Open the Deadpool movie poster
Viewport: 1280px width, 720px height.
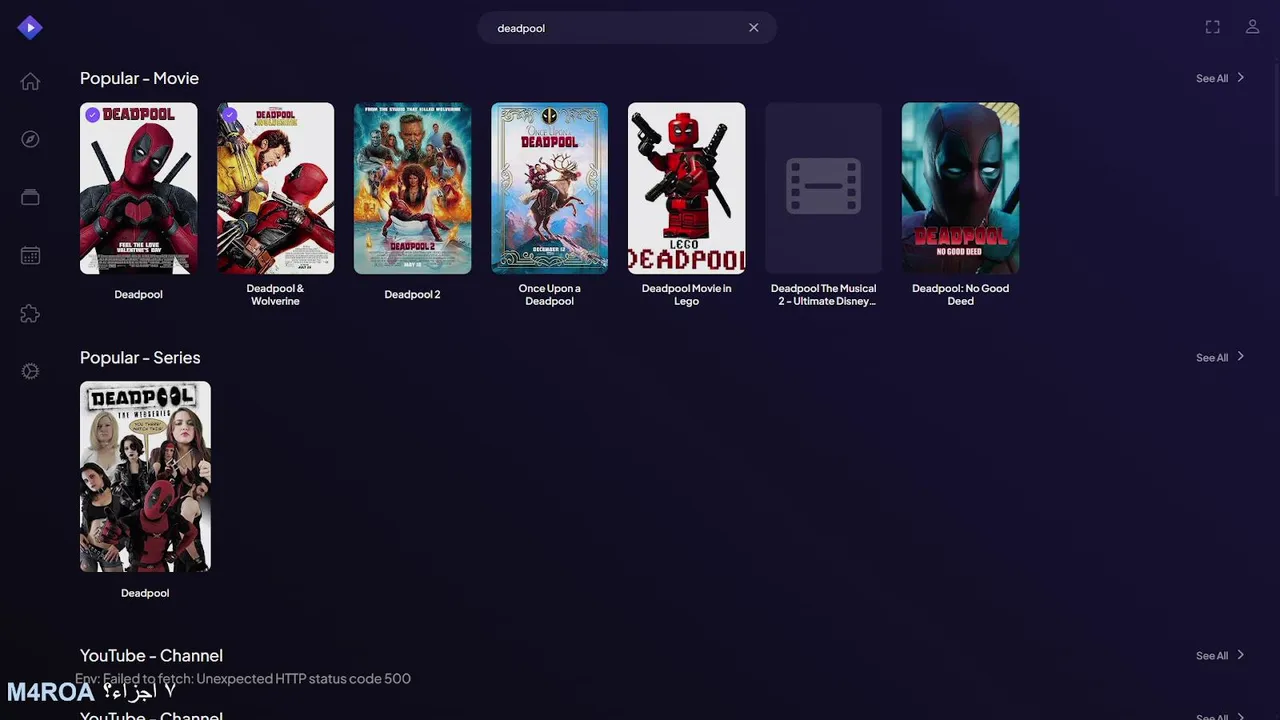coord(138,188)
